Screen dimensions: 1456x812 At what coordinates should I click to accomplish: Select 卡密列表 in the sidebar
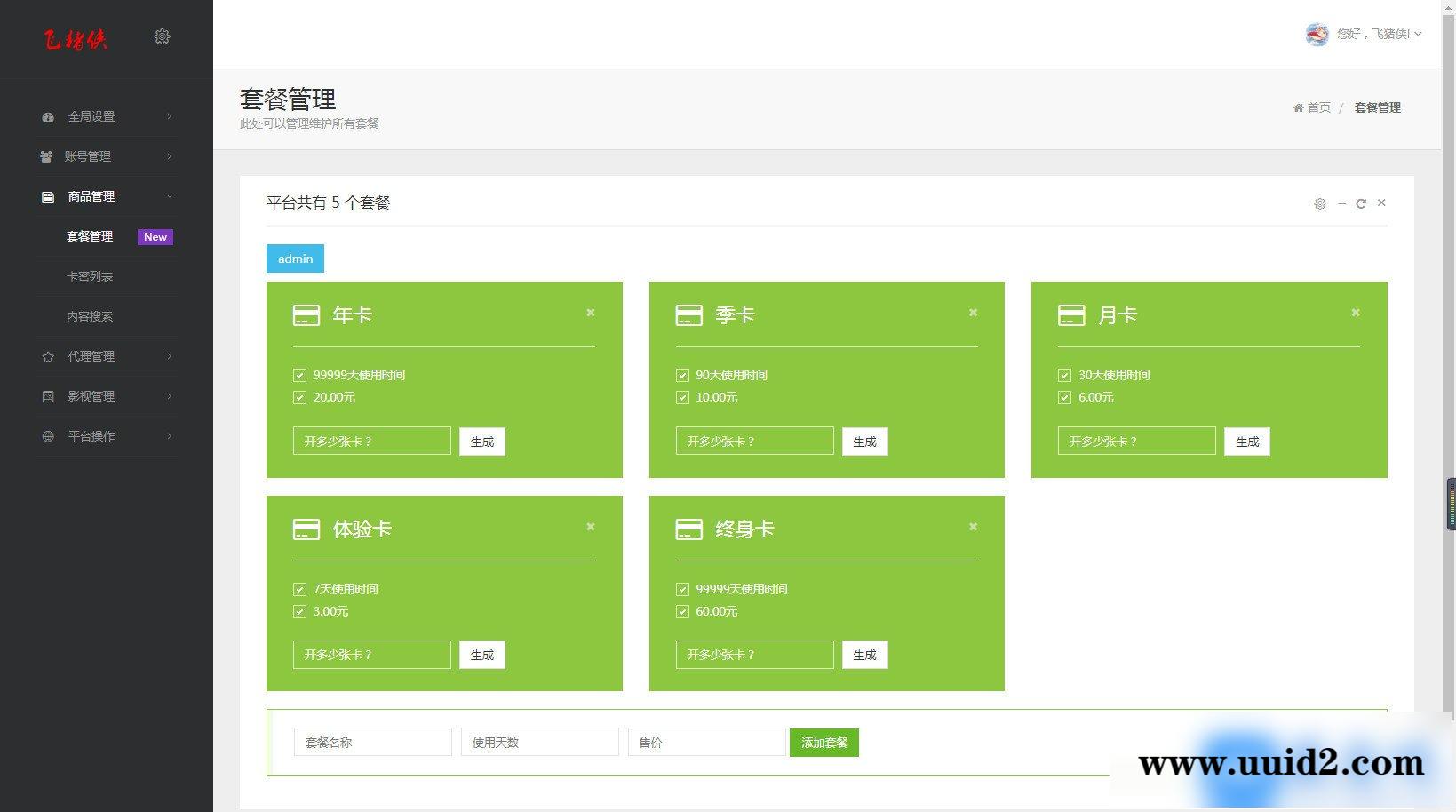pos(91,276)
